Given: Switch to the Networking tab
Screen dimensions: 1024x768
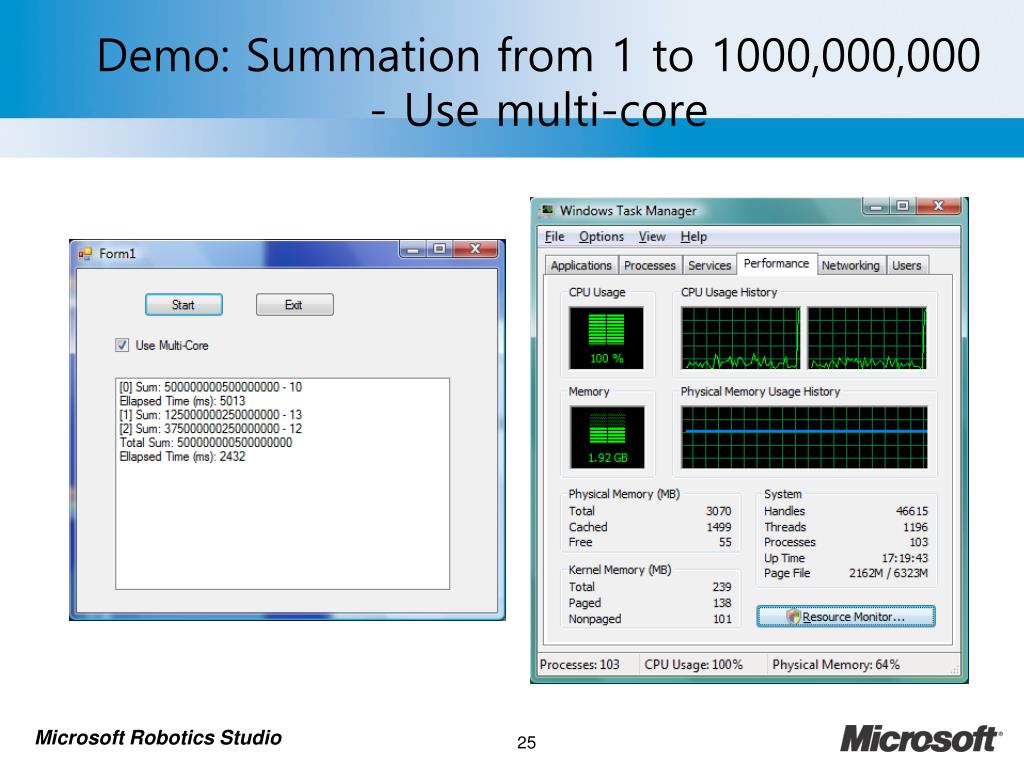Looking at the screenshot, I should point(850,265).
